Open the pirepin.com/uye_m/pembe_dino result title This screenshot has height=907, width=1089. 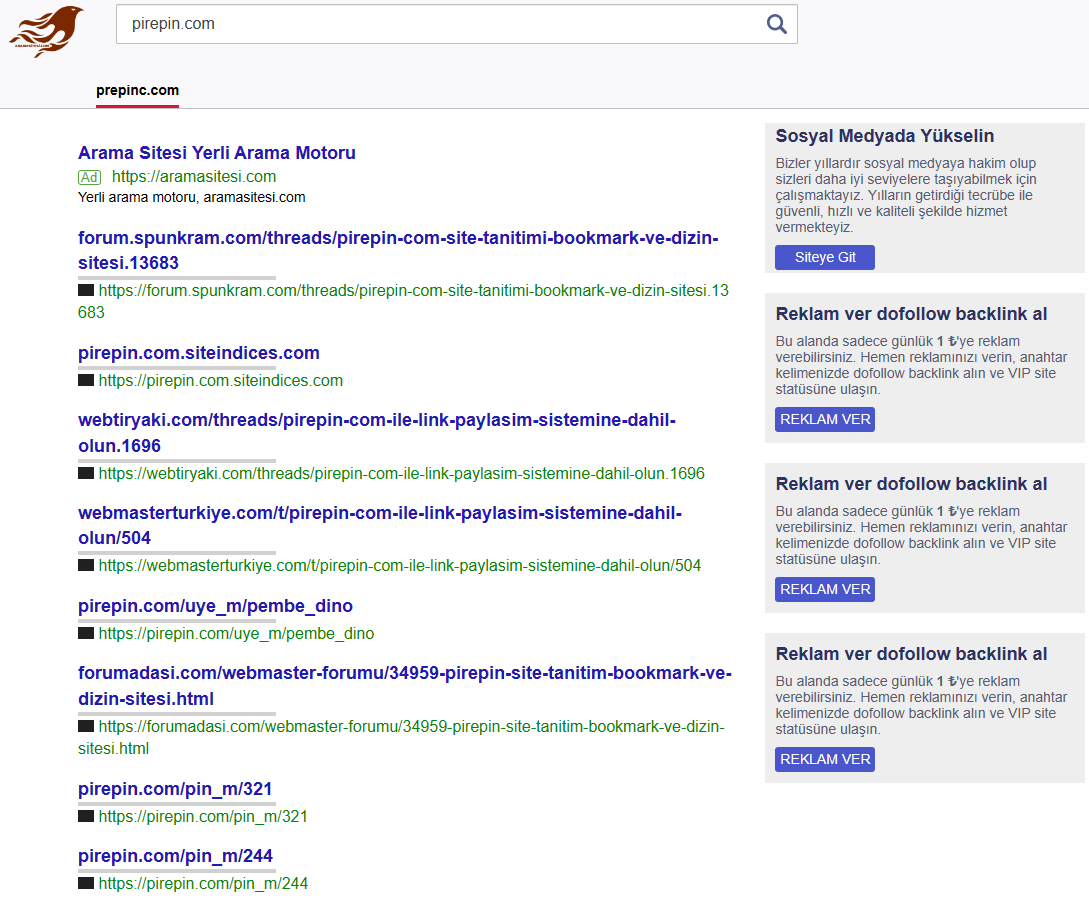pos(215,606)
